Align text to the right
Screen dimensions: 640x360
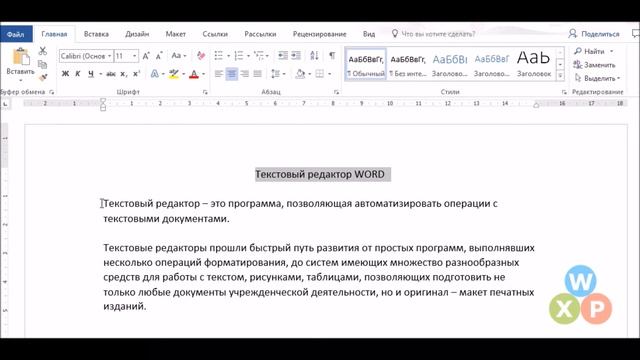(x=244, y=74)
